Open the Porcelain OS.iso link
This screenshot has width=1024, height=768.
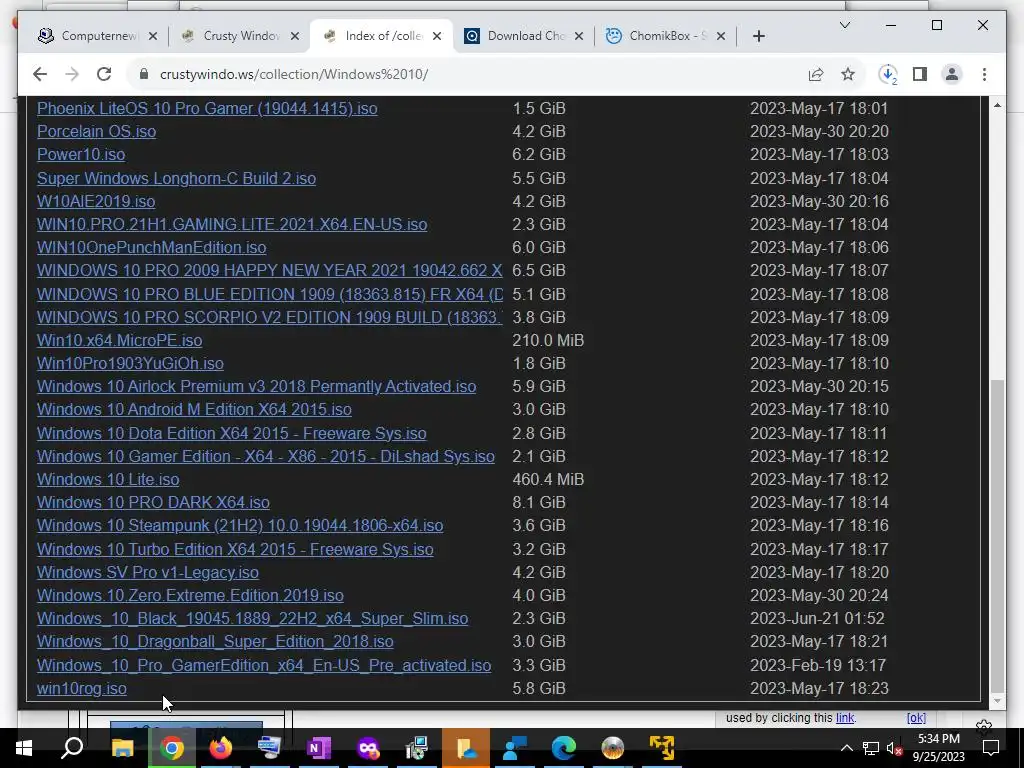pos(97,131)
